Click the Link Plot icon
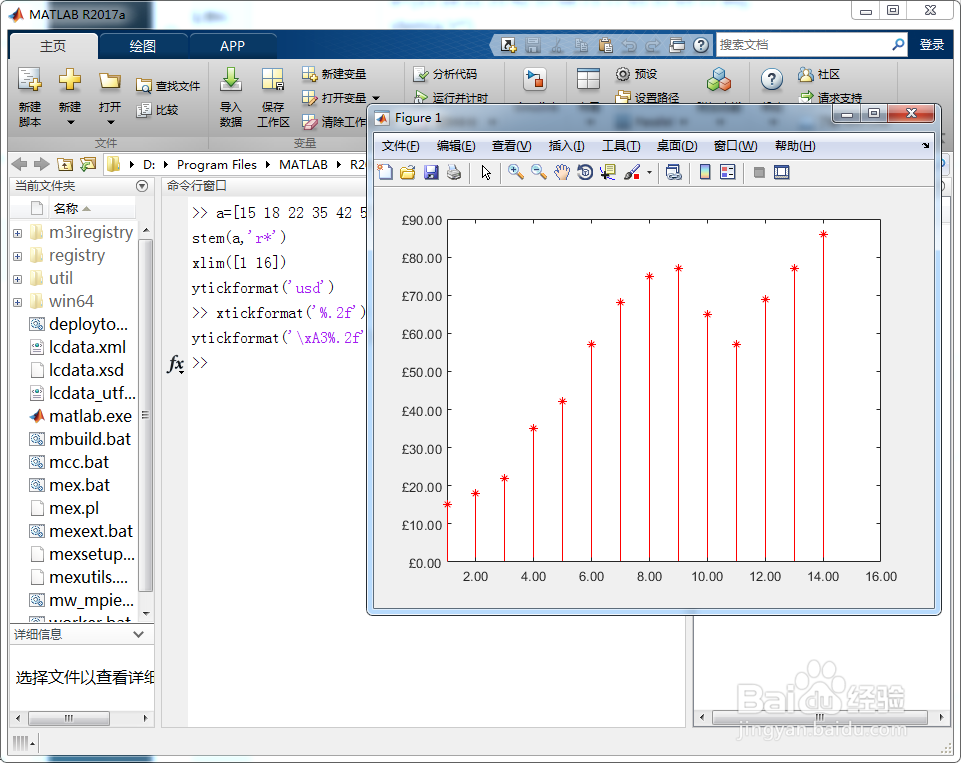 pos(674,173)
